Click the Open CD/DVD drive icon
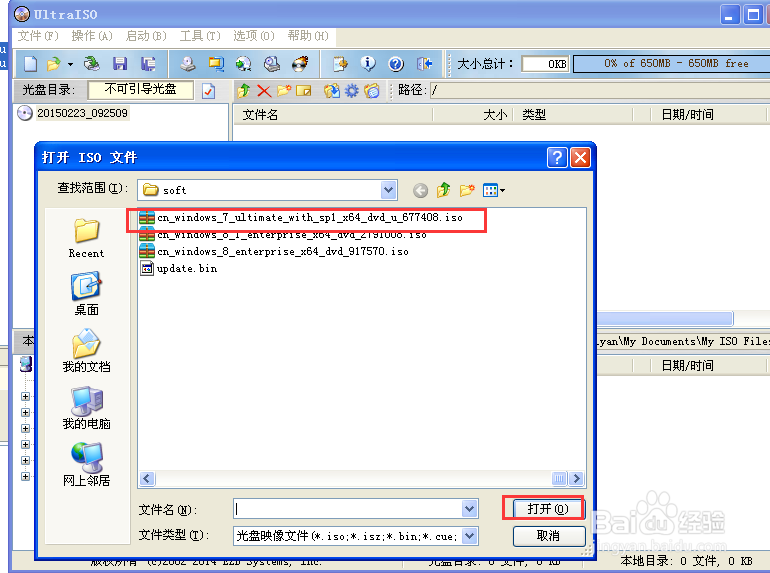This screenshot has width=770, height=573. (x=91, y=64)
